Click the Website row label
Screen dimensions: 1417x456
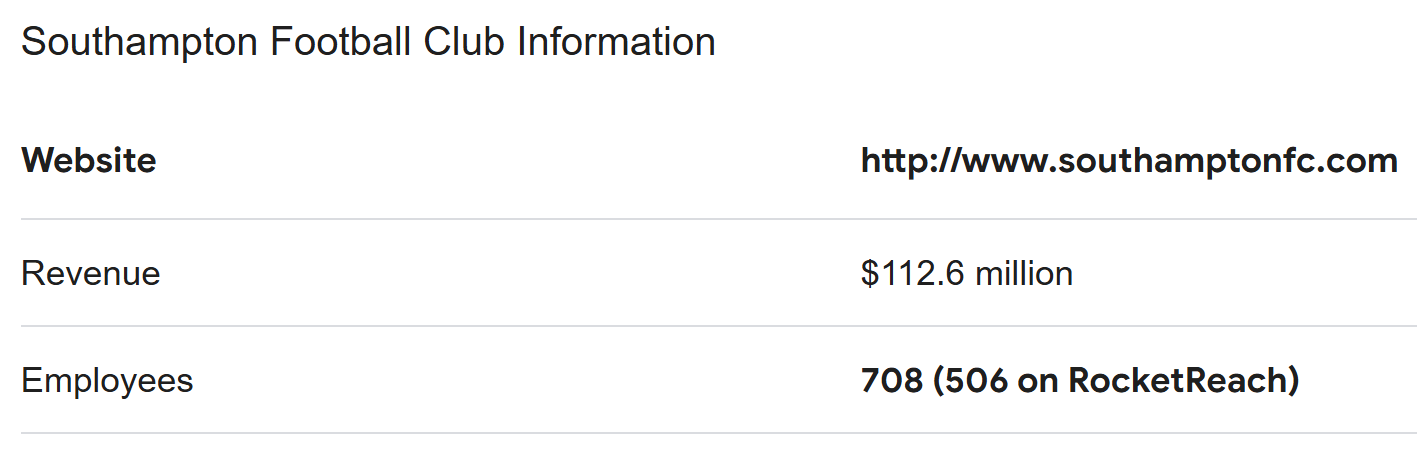(x=88, y=161)
